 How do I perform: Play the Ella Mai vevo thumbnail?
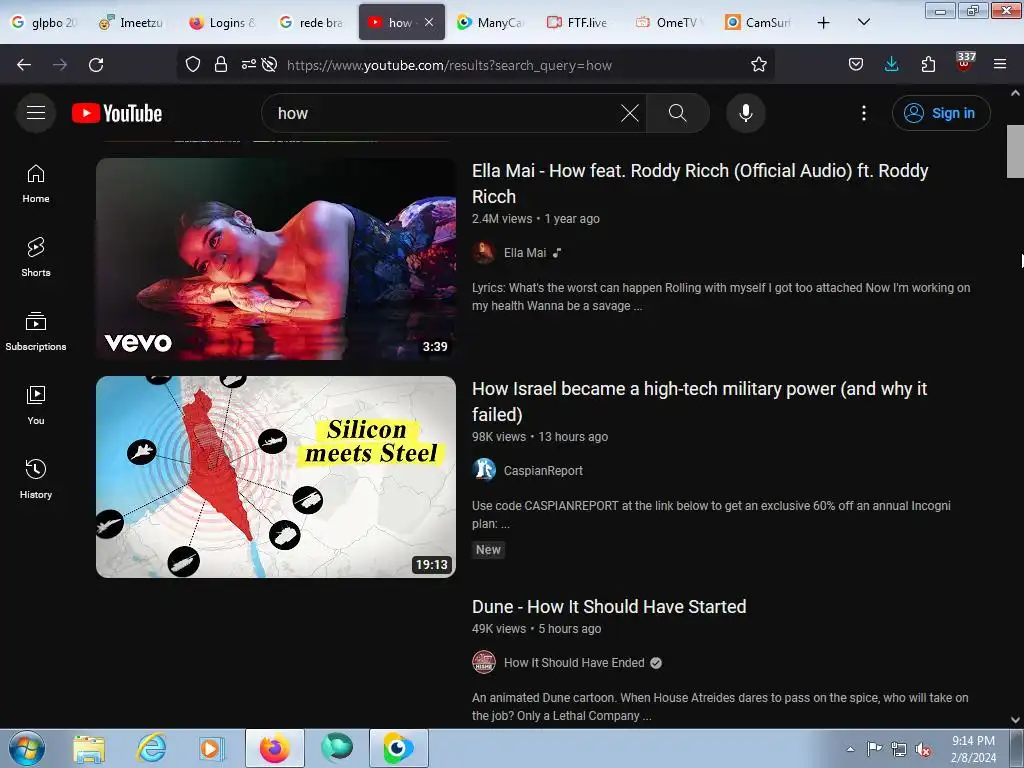pyautogui.click(x=276, y=259)
